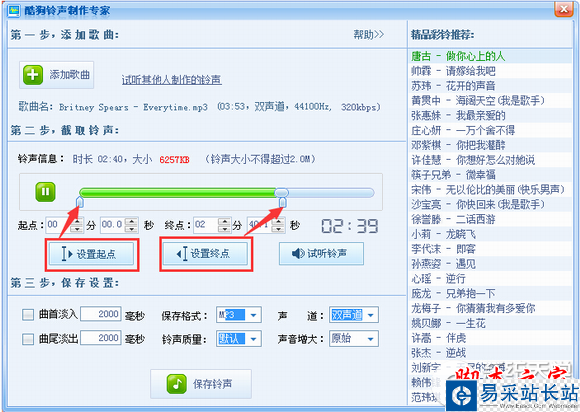Click the 添加歌曲 button label

70,75
